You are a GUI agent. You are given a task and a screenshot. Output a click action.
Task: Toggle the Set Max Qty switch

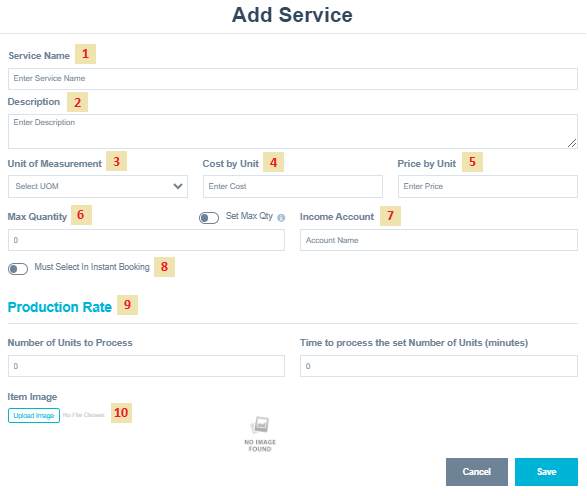coord(209,218)
